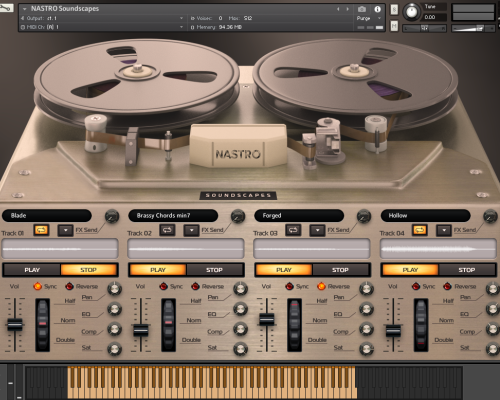Enable Sync LED on Track 01

coord(37,286)
